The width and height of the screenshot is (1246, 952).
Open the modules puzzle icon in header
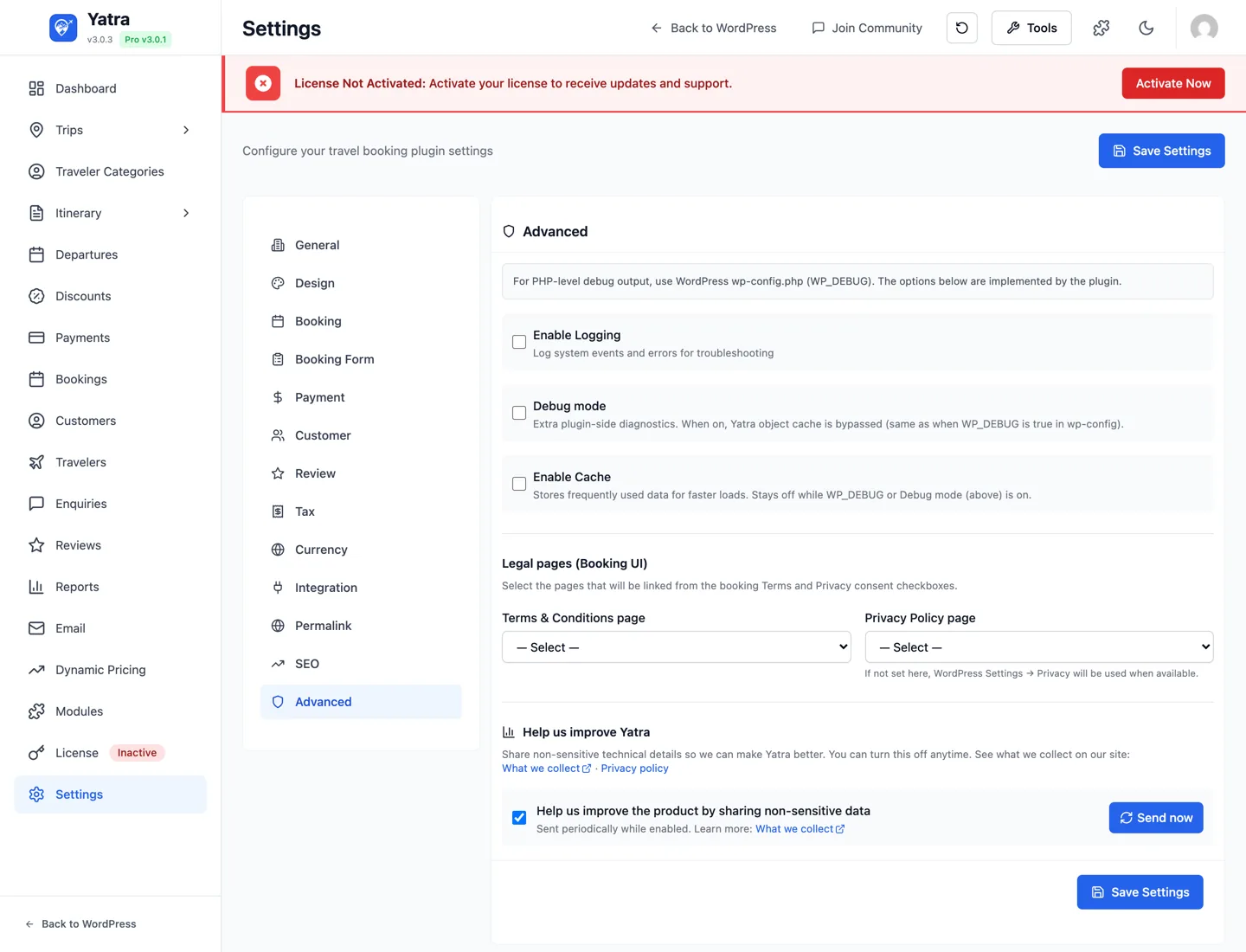pyautogui.click(x=1101, y=28)
